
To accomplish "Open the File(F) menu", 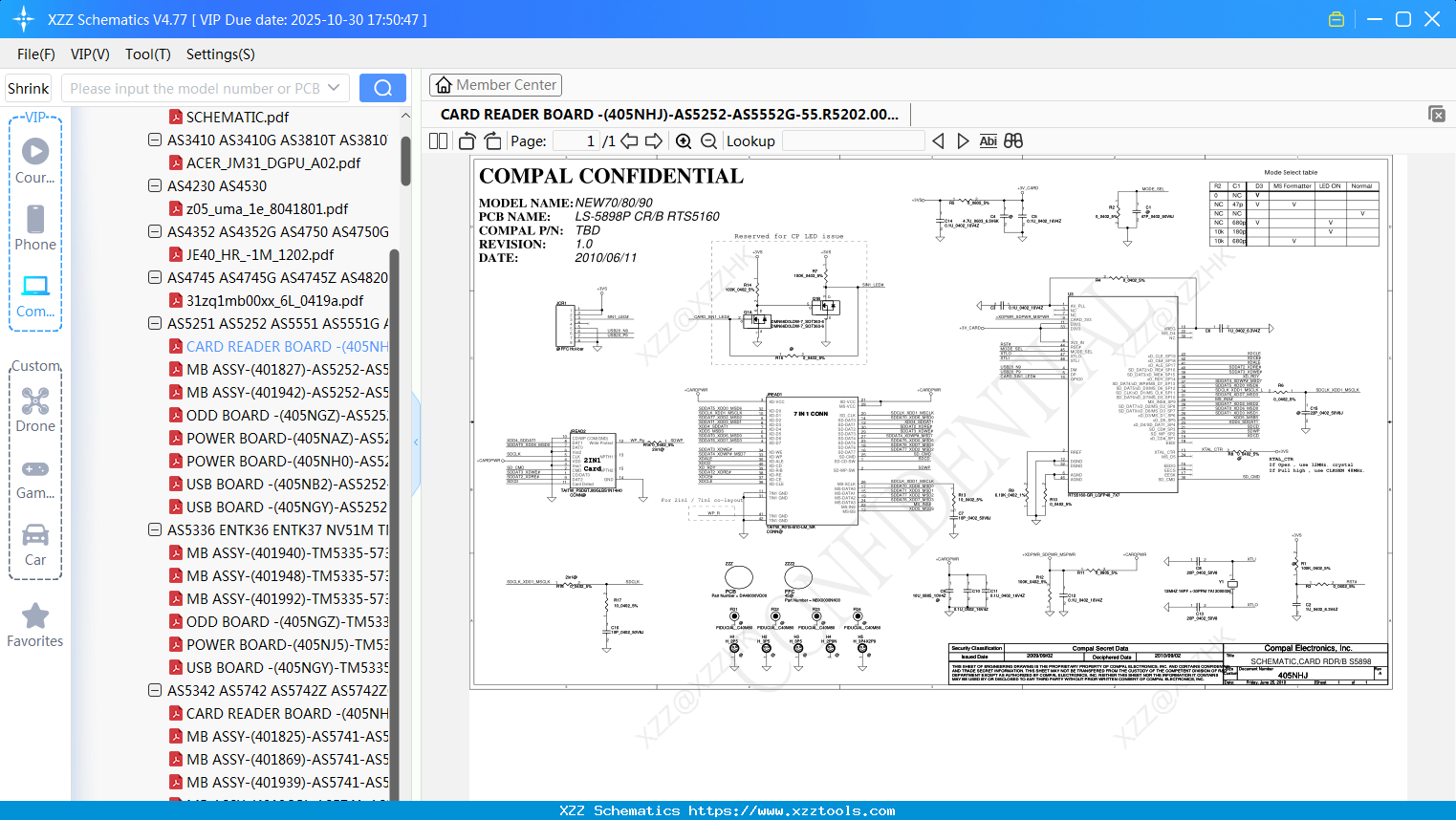I will click(x=36, y=54).
